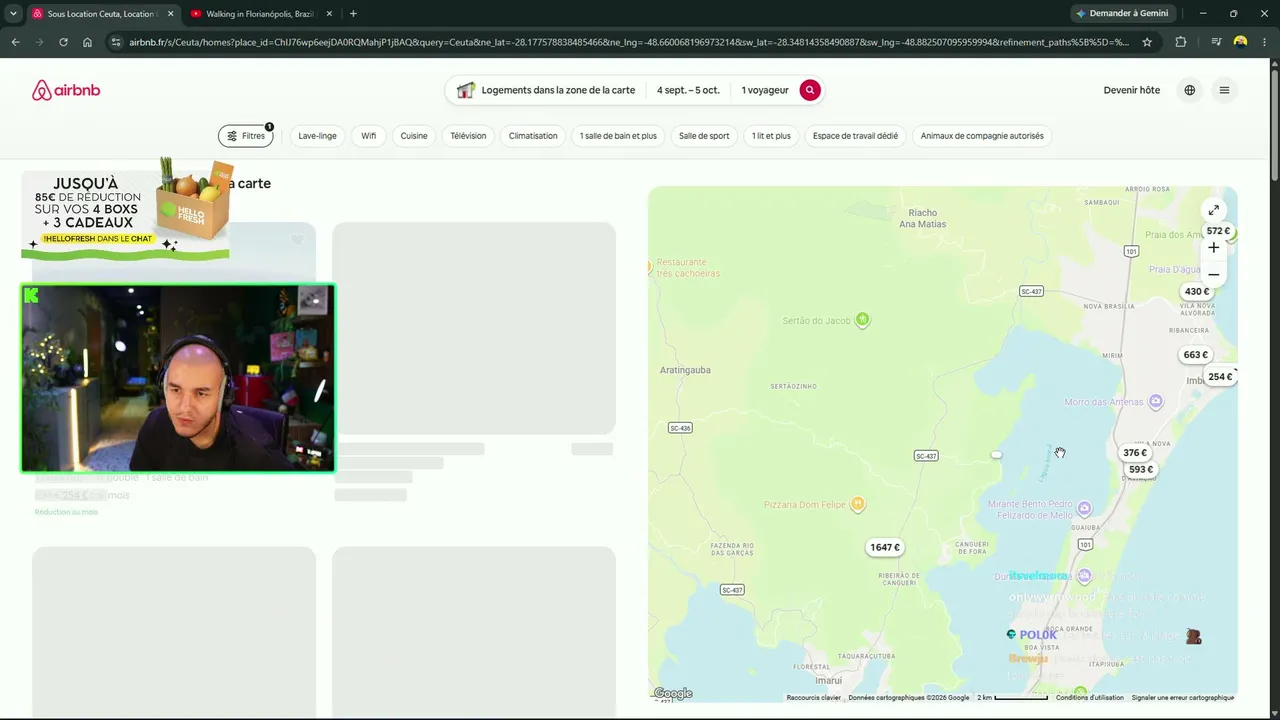Click the Réduction au mois label

pos(66,512)
